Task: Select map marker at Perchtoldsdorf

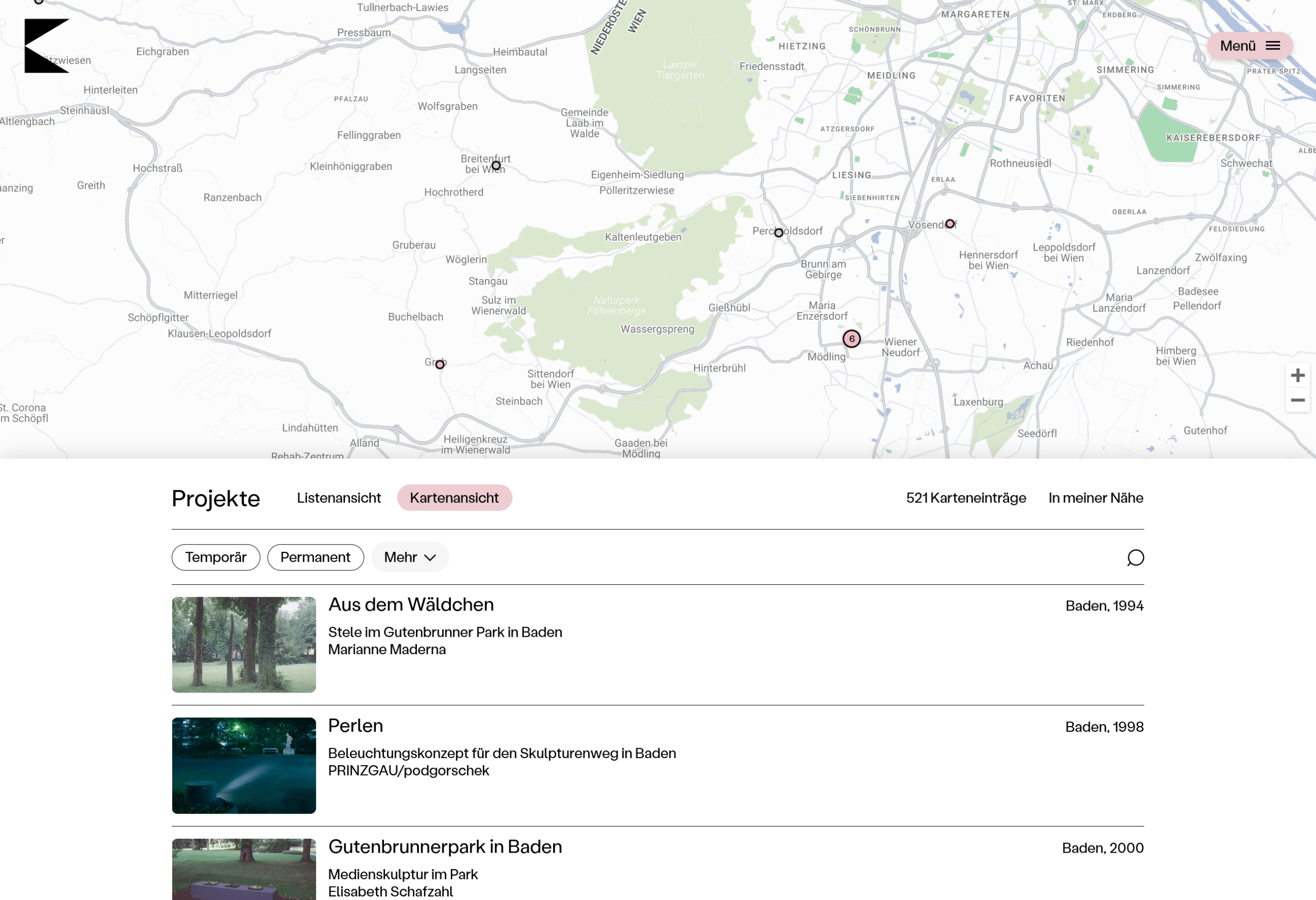Action: (779, 233)
